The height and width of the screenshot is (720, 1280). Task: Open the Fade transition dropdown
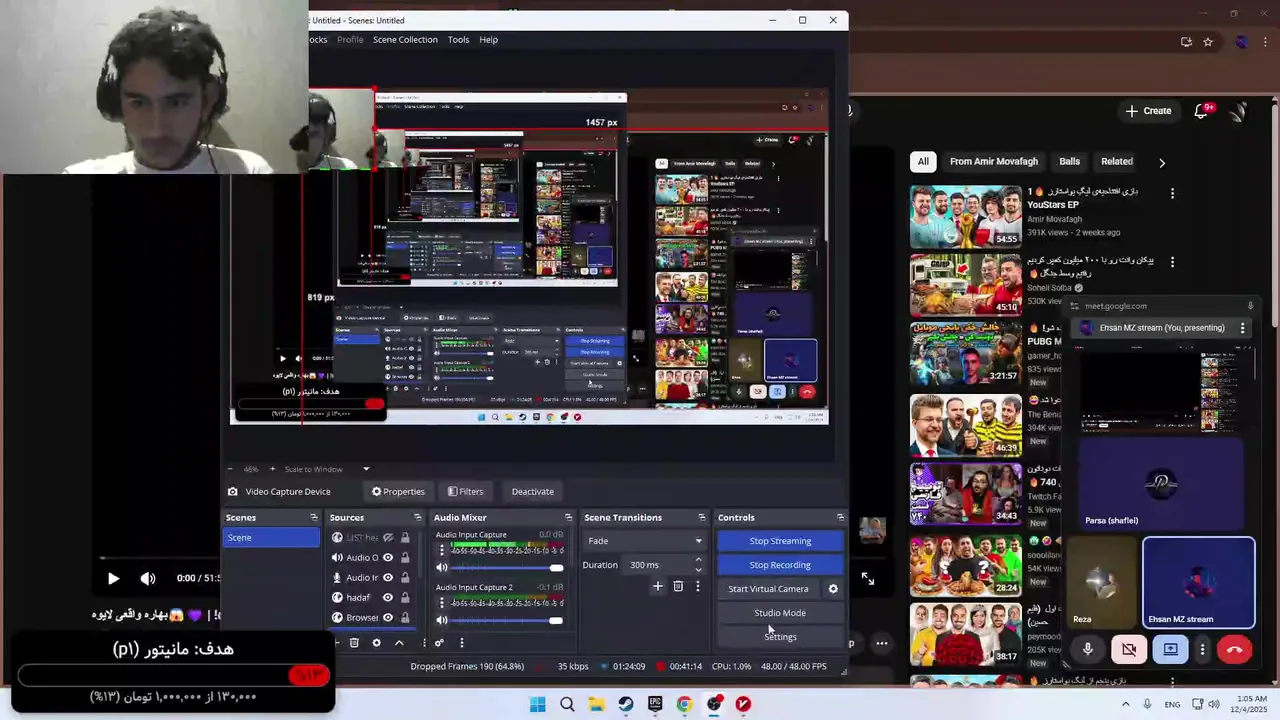click(644, 541)
